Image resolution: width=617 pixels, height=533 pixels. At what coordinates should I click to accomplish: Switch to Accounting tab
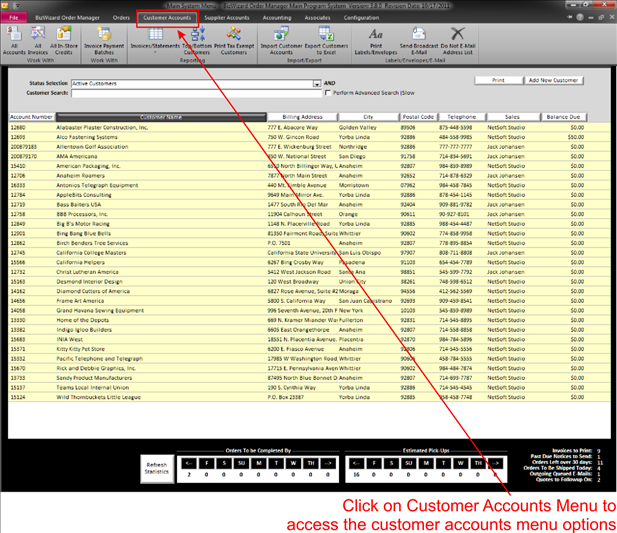(277, 18)
